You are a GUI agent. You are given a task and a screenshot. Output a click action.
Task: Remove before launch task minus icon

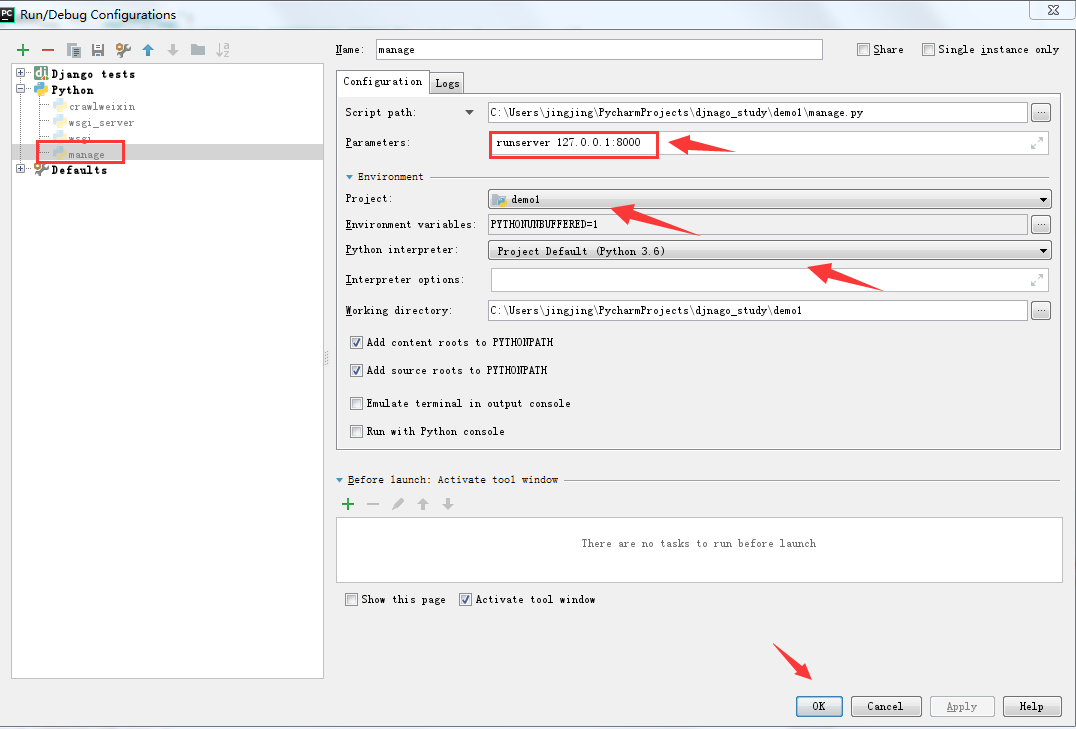373,505
